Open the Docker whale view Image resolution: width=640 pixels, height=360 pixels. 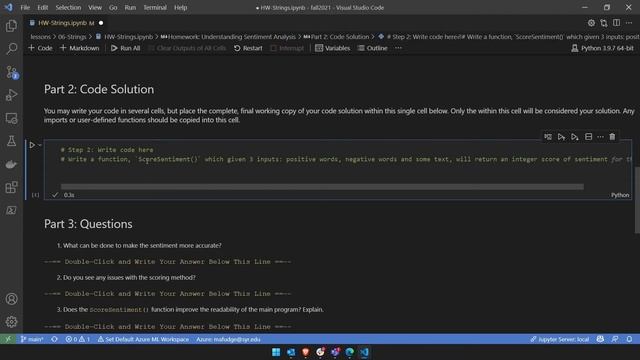click(x=11, y=164)
